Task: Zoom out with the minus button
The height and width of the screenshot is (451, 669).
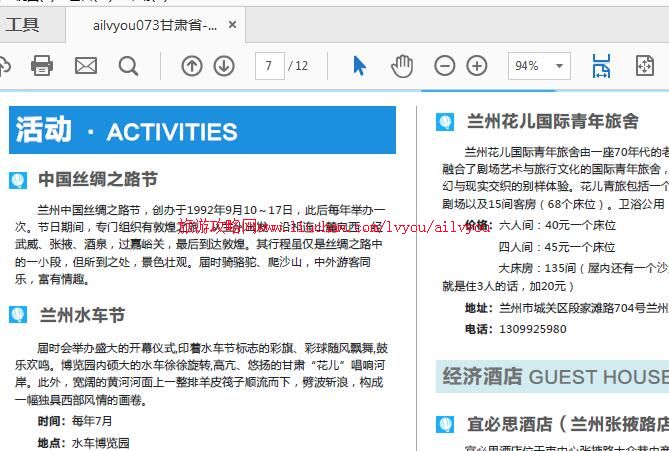Action: (444, 66)
